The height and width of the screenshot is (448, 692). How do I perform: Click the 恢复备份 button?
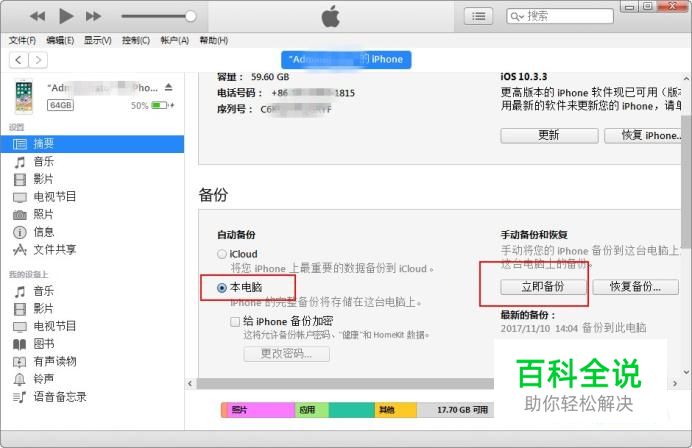point(636,287)
